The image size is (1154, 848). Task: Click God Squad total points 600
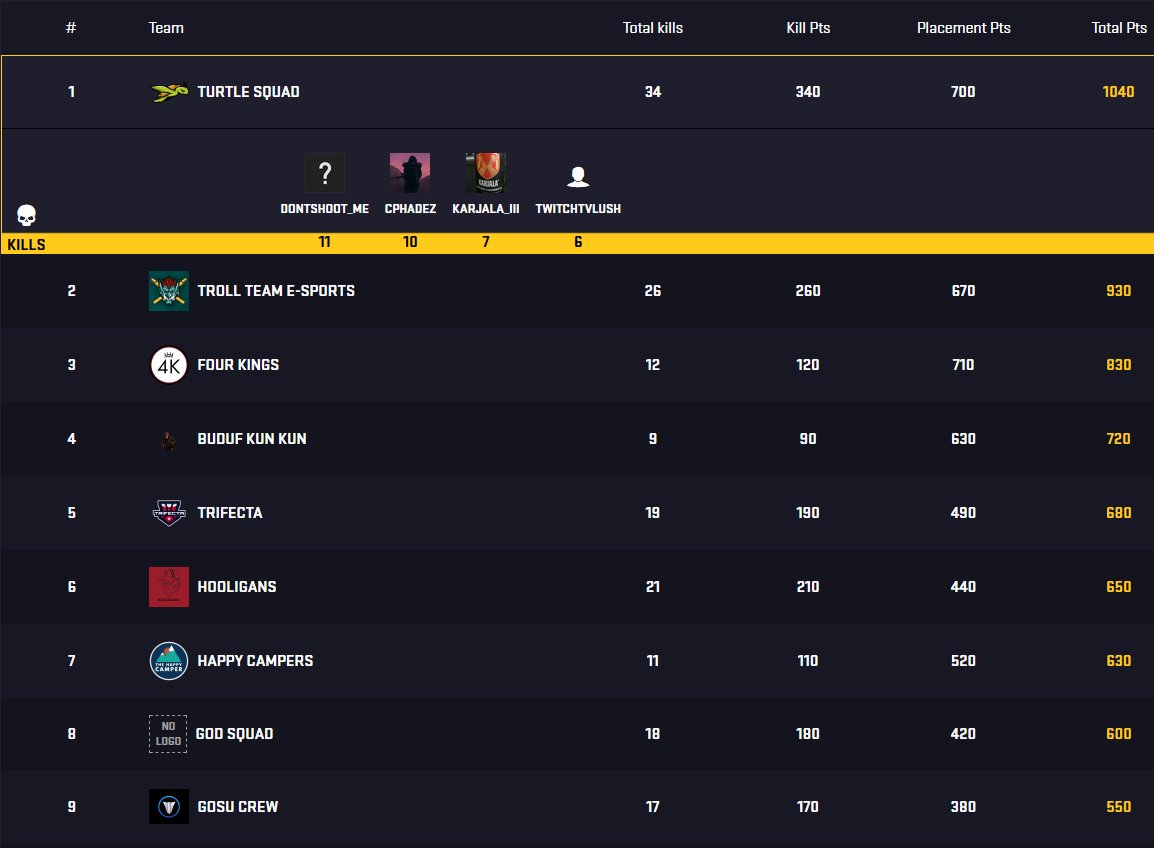click(1118, 734)
